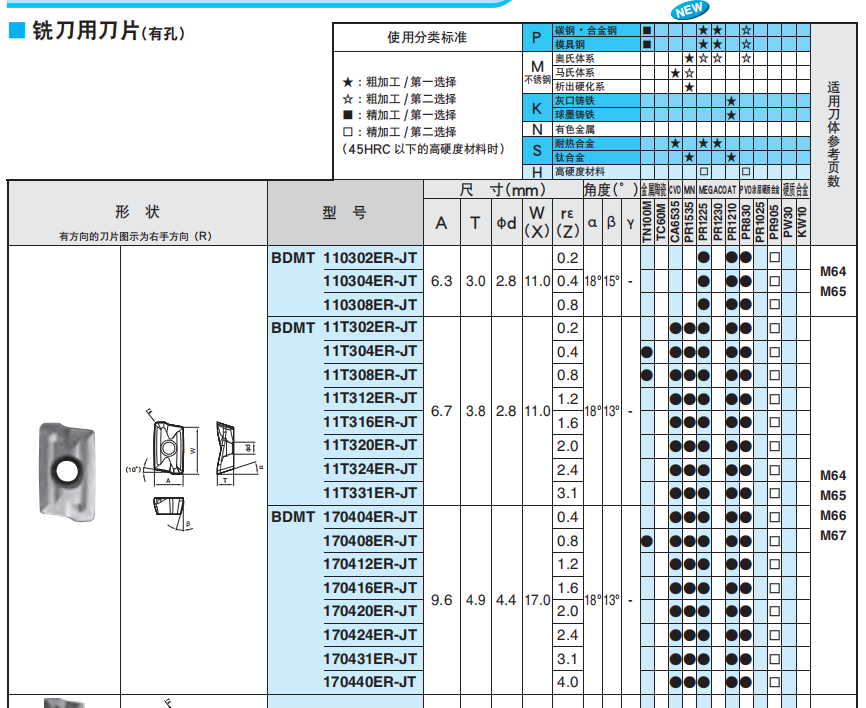Viewport: 866px width, 708px height.
Task: Click the ★ symbol in the 耐热合金 row
Action: pyautogui.click(x=674, y=142)
